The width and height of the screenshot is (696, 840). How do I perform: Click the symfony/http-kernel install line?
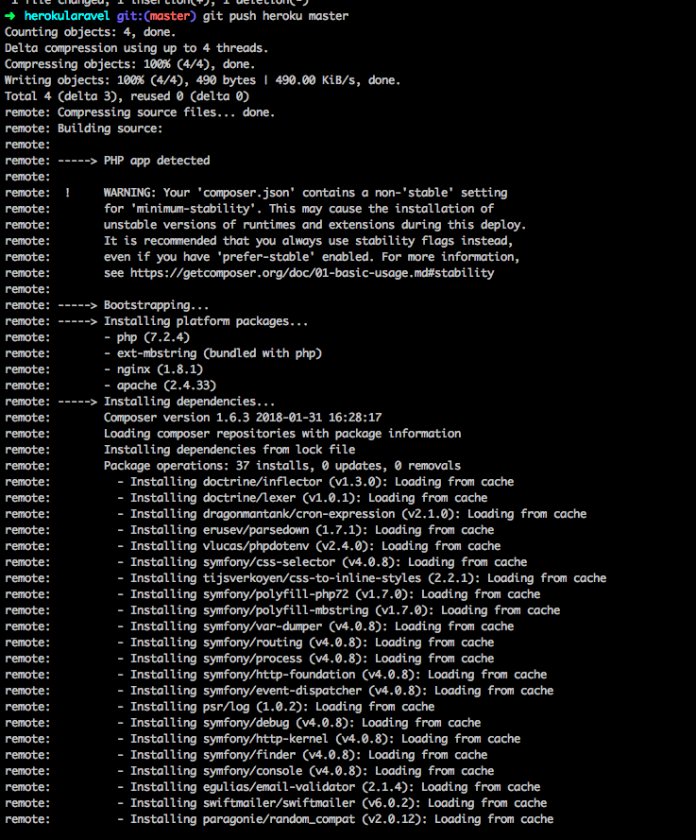click(325, 739)
